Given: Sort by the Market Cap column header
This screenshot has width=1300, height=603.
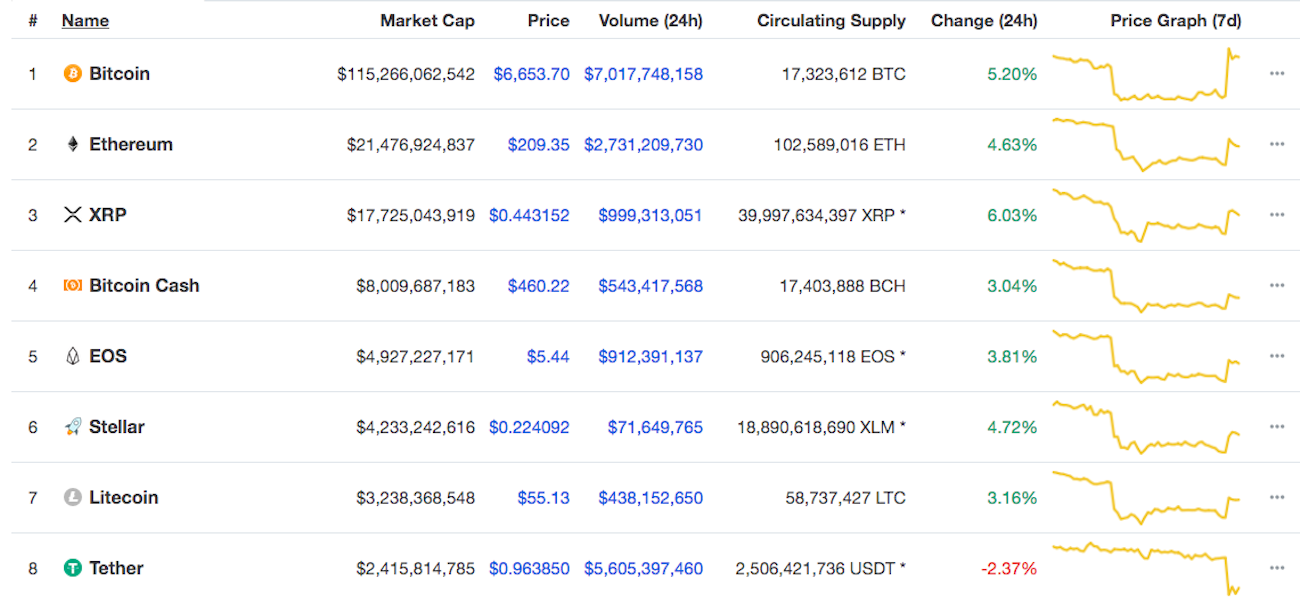Looking at the screenshot, I should point(427,20).
